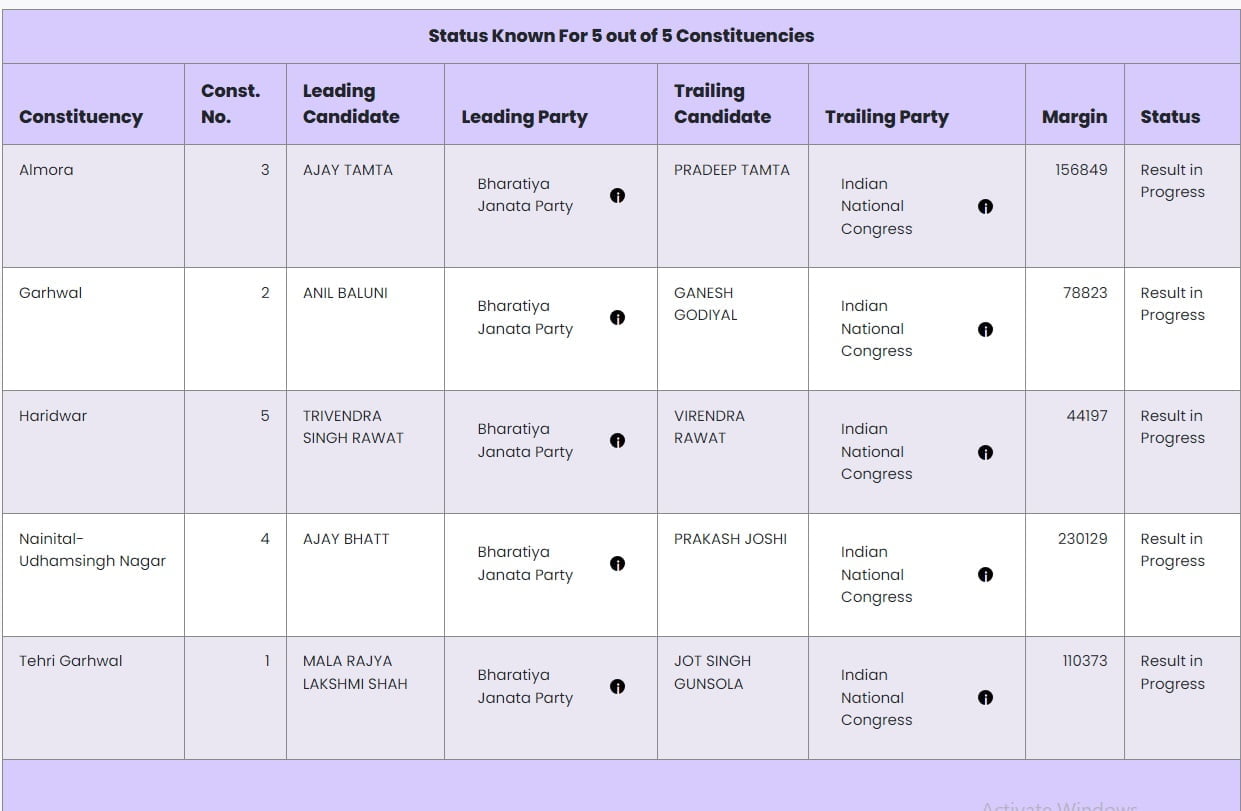
Task: Click info icon for Haridwar's Indian National Congress
Action: tap(985, 452)
